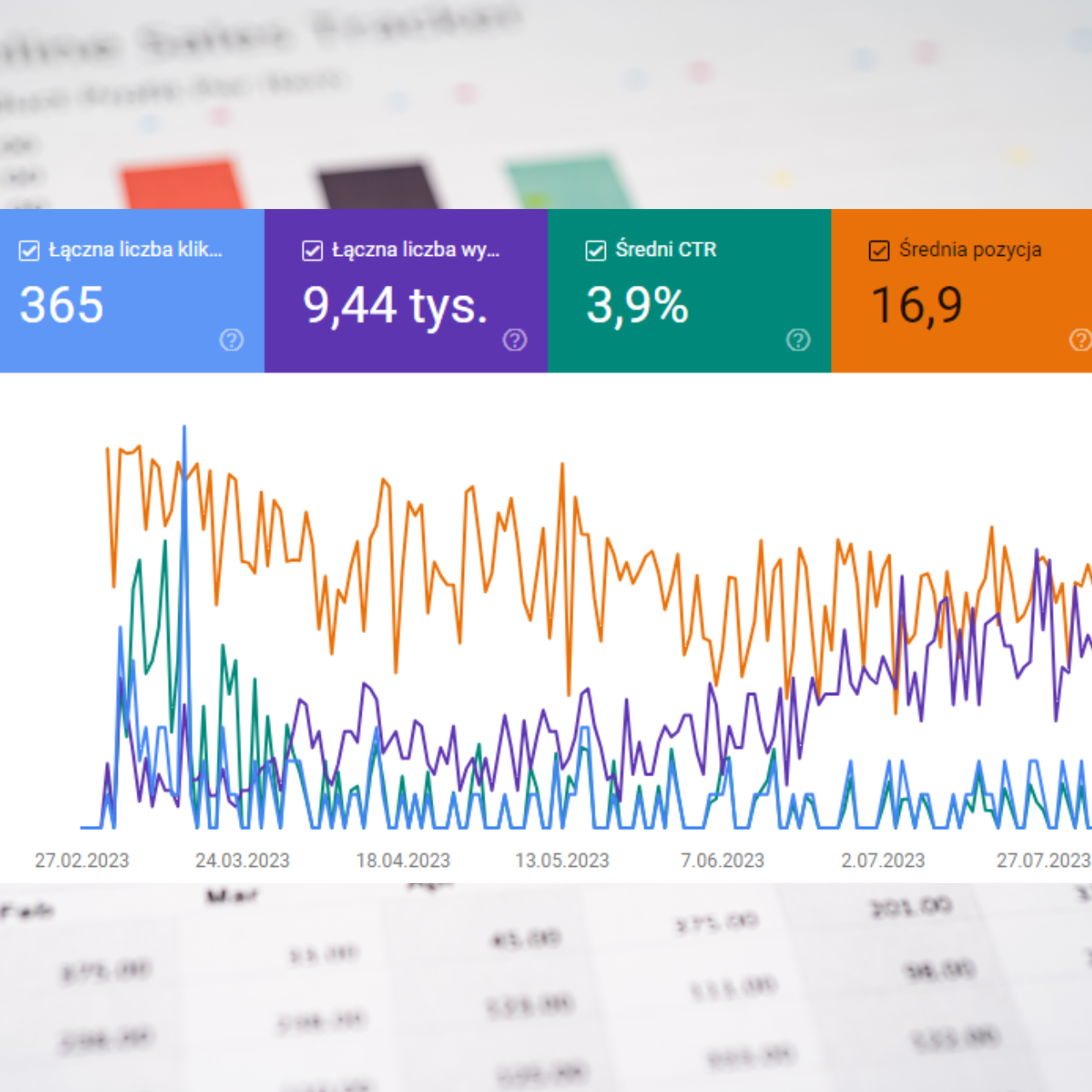Select the 18.04.2023 date label
The width and height of the screenshot is (1092, 1092).
(x=403, y=860)
